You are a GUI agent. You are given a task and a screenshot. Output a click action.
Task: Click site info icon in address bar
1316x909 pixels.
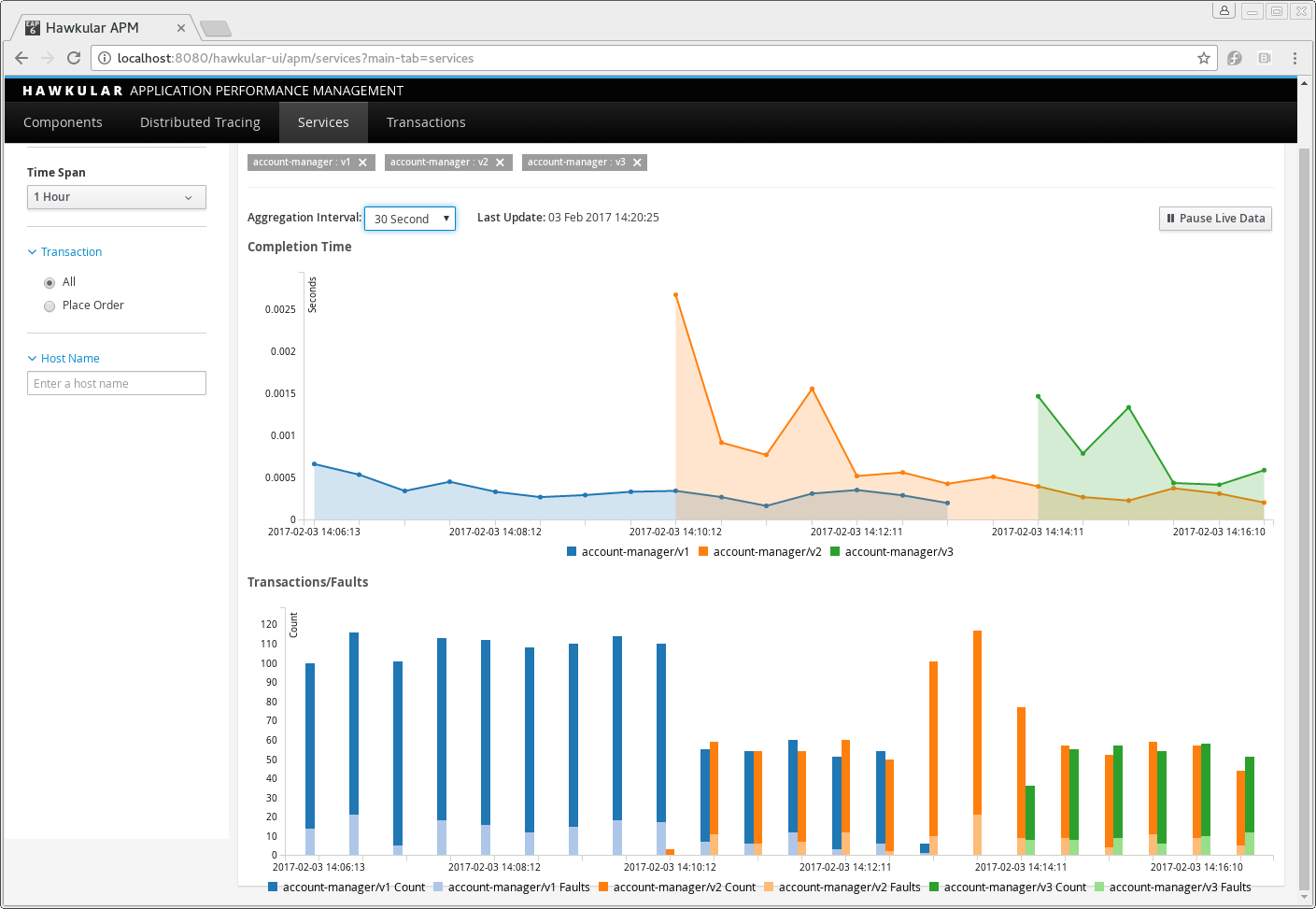(105, 58)
